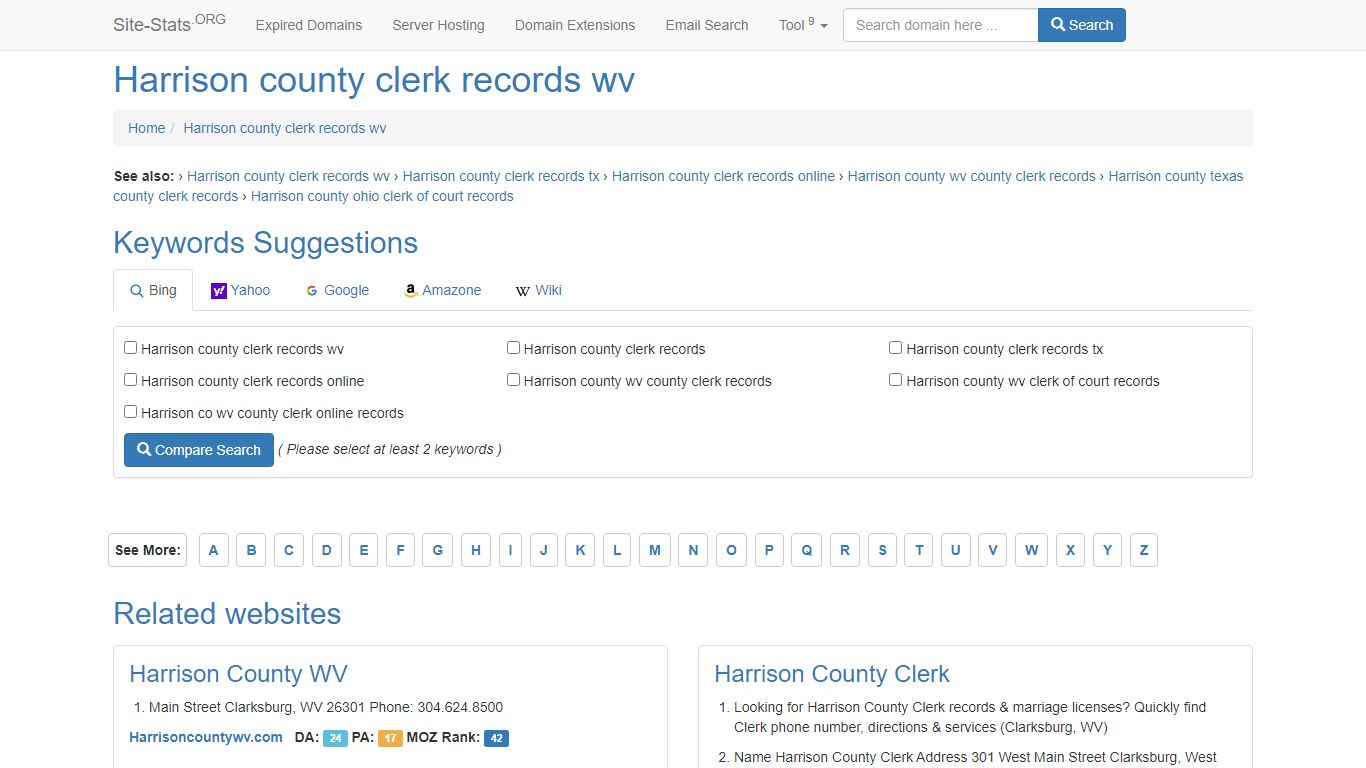Browse keywords starting with letter L

tap(617, 550)
